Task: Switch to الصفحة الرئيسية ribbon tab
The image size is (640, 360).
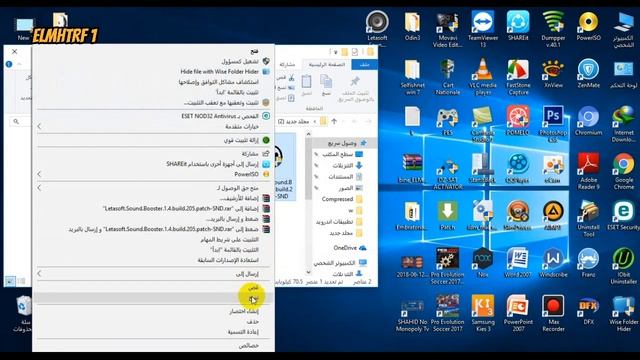Action: point(327,64)
